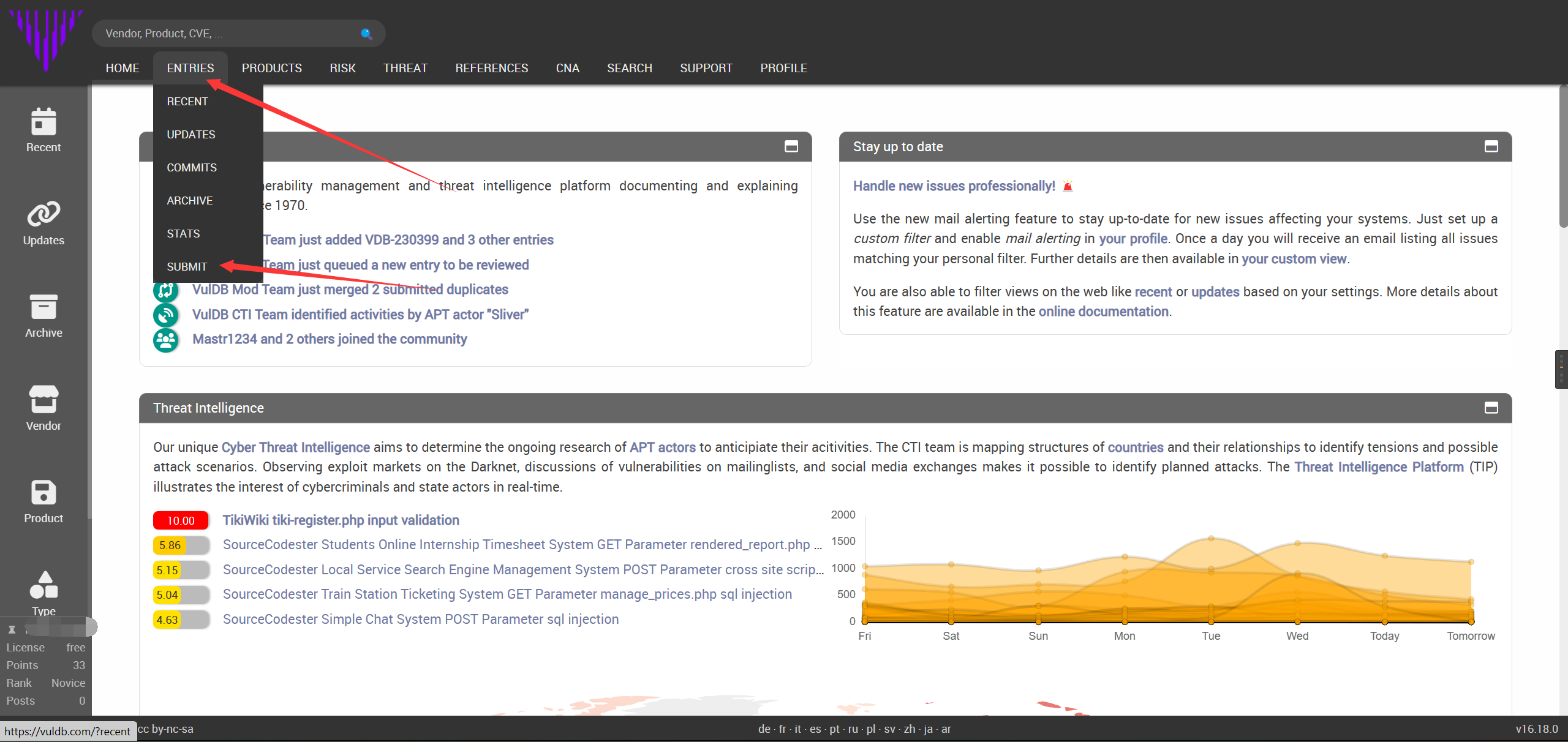
Task: Open Simple Chat System sql injection entry
Action: point(421,620)
